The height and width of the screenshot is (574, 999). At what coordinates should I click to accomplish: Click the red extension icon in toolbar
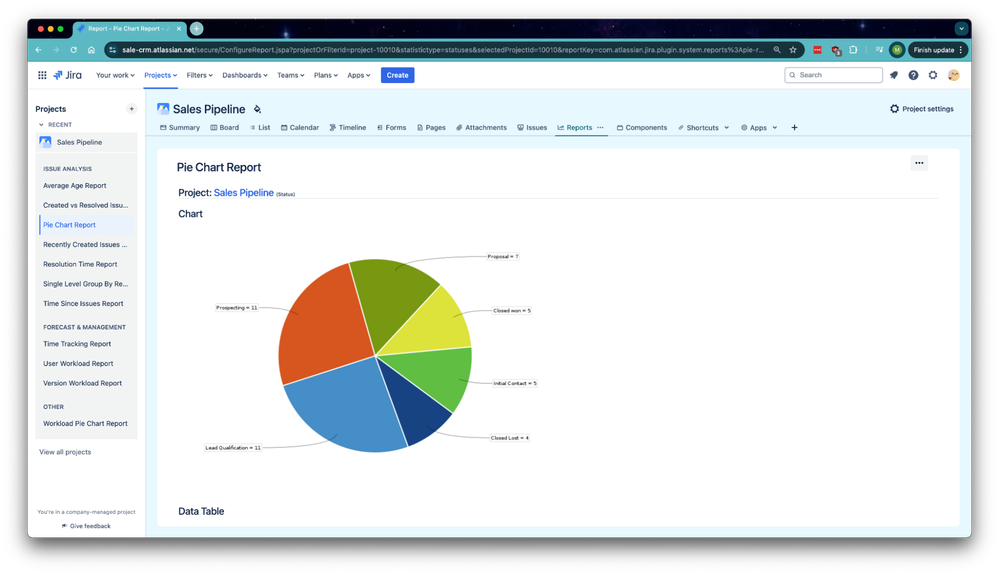point(817,50)
